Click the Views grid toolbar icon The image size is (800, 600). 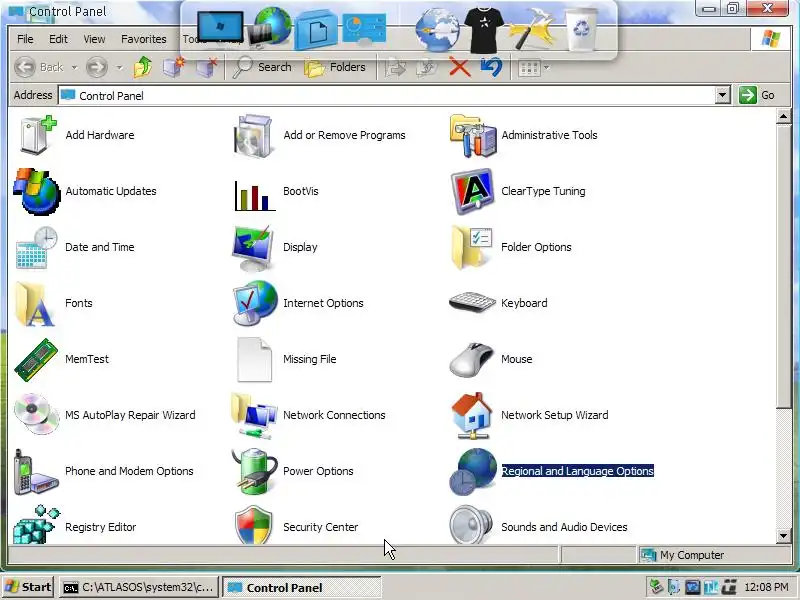click(x=529, y=67)
